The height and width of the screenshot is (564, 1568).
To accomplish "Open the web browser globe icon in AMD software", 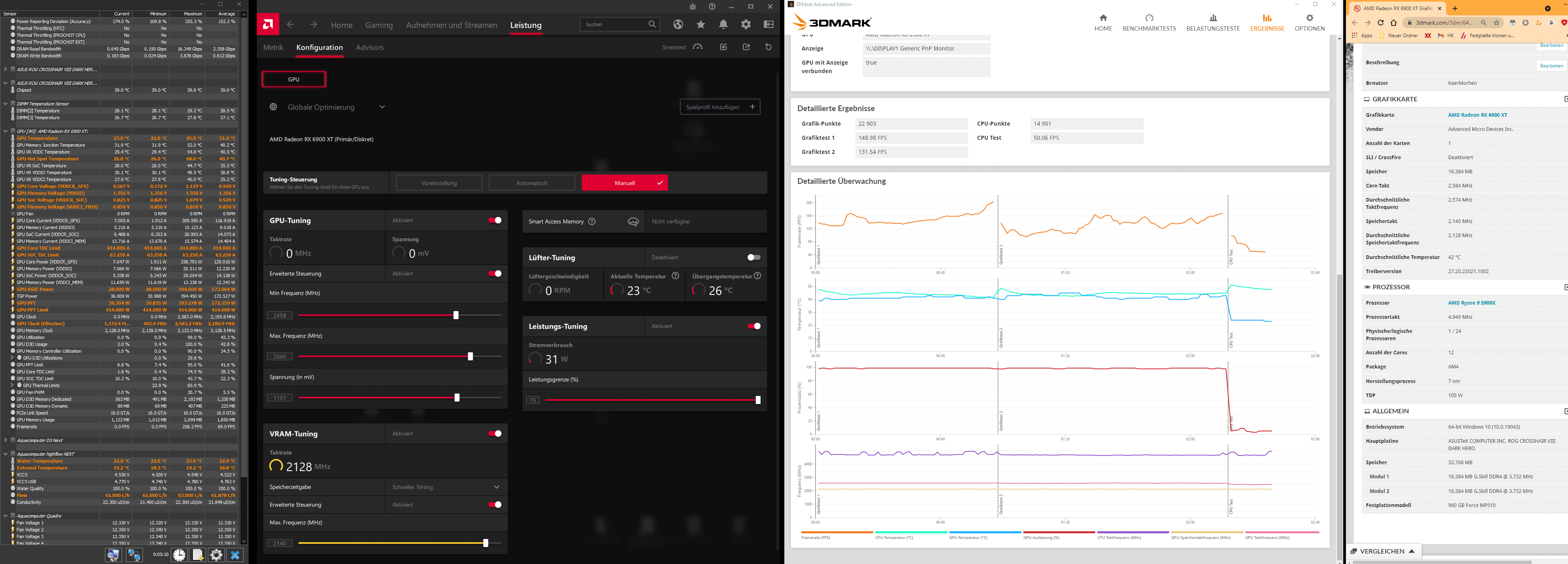I will (678, 24).
